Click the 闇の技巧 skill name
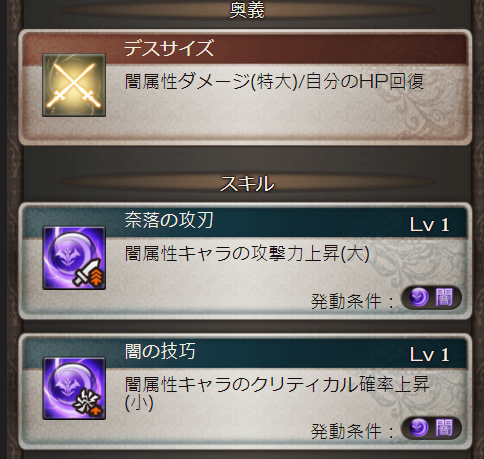This screenshot has width=484, height=459. (160, 351)
